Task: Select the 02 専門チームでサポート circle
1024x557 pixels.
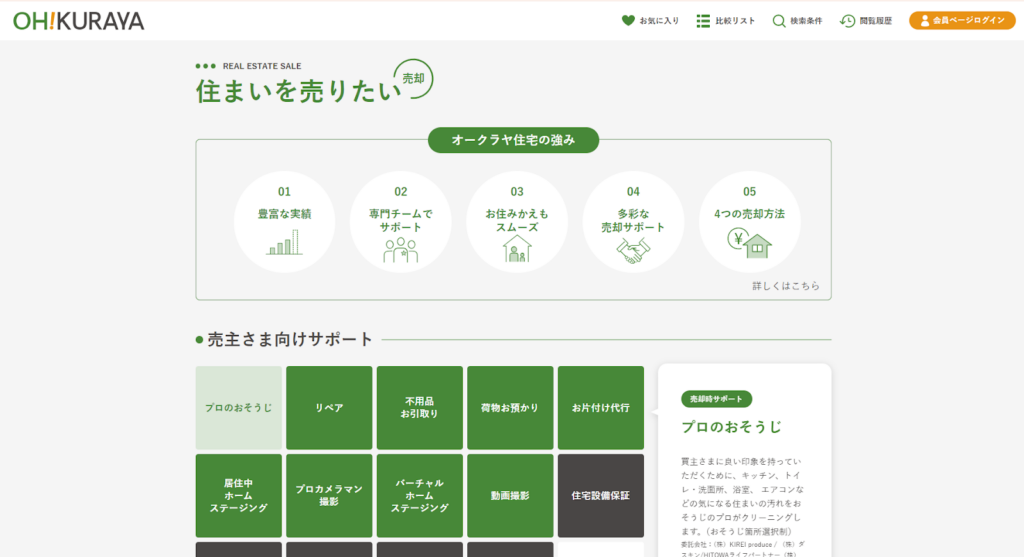Action: coord(400,222)
